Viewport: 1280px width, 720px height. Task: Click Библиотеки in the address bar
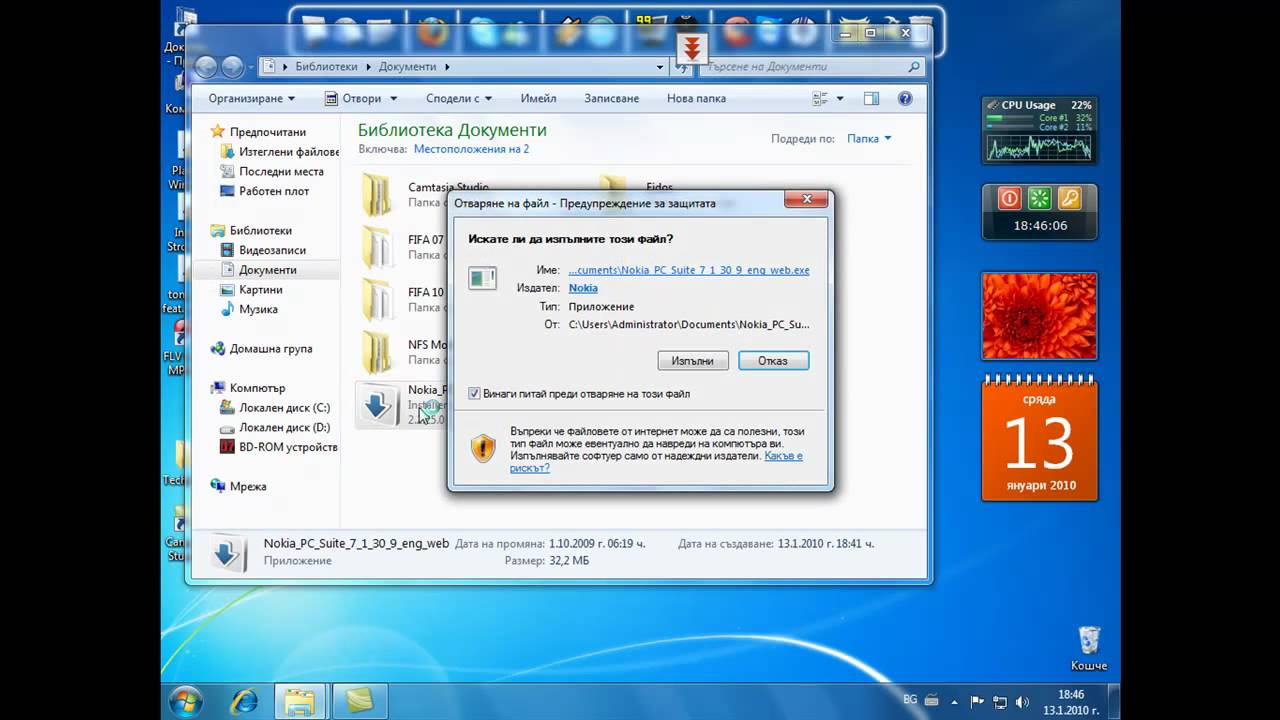pos(326,67)
